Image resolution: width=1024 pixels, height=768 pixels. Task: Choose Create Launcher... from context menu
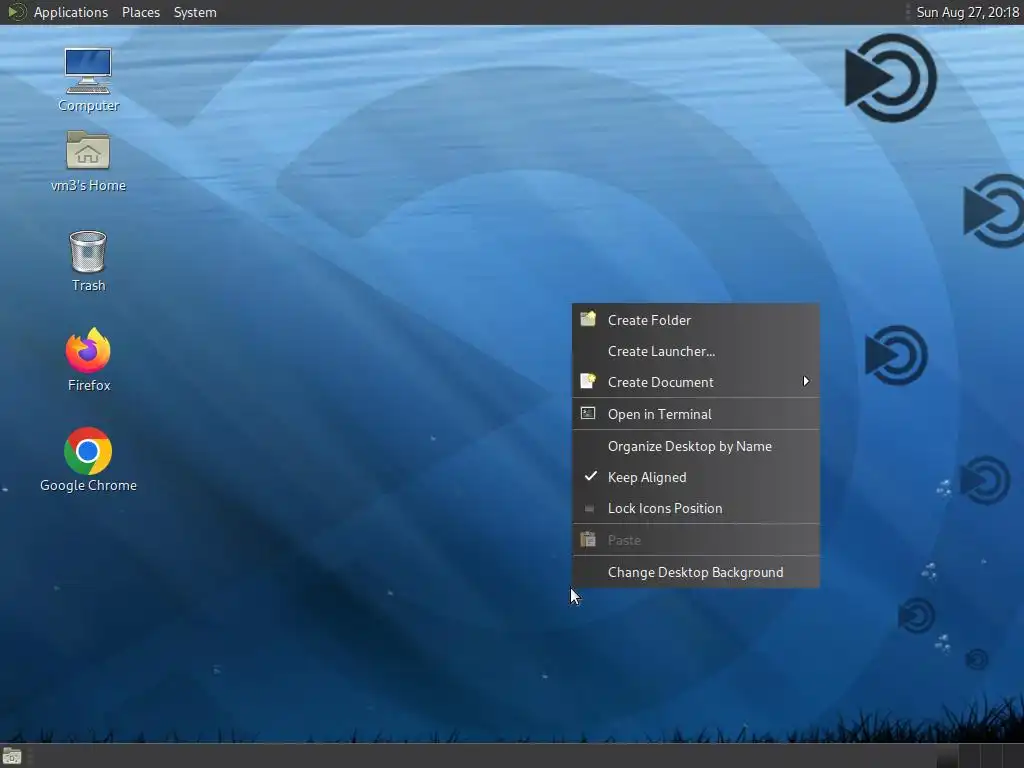pyautogui.click(x=696, y=351)
